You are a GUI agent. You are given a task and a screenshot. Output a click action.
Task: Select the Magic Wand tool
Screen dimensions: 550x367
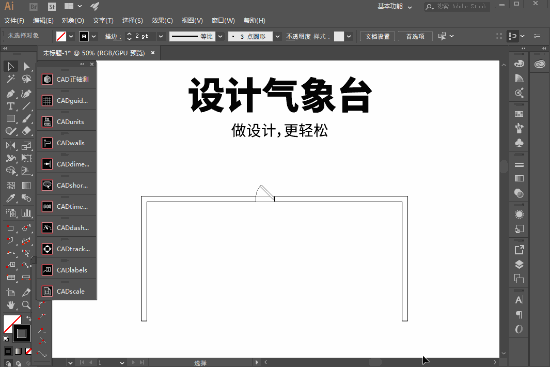coord(11,79)
